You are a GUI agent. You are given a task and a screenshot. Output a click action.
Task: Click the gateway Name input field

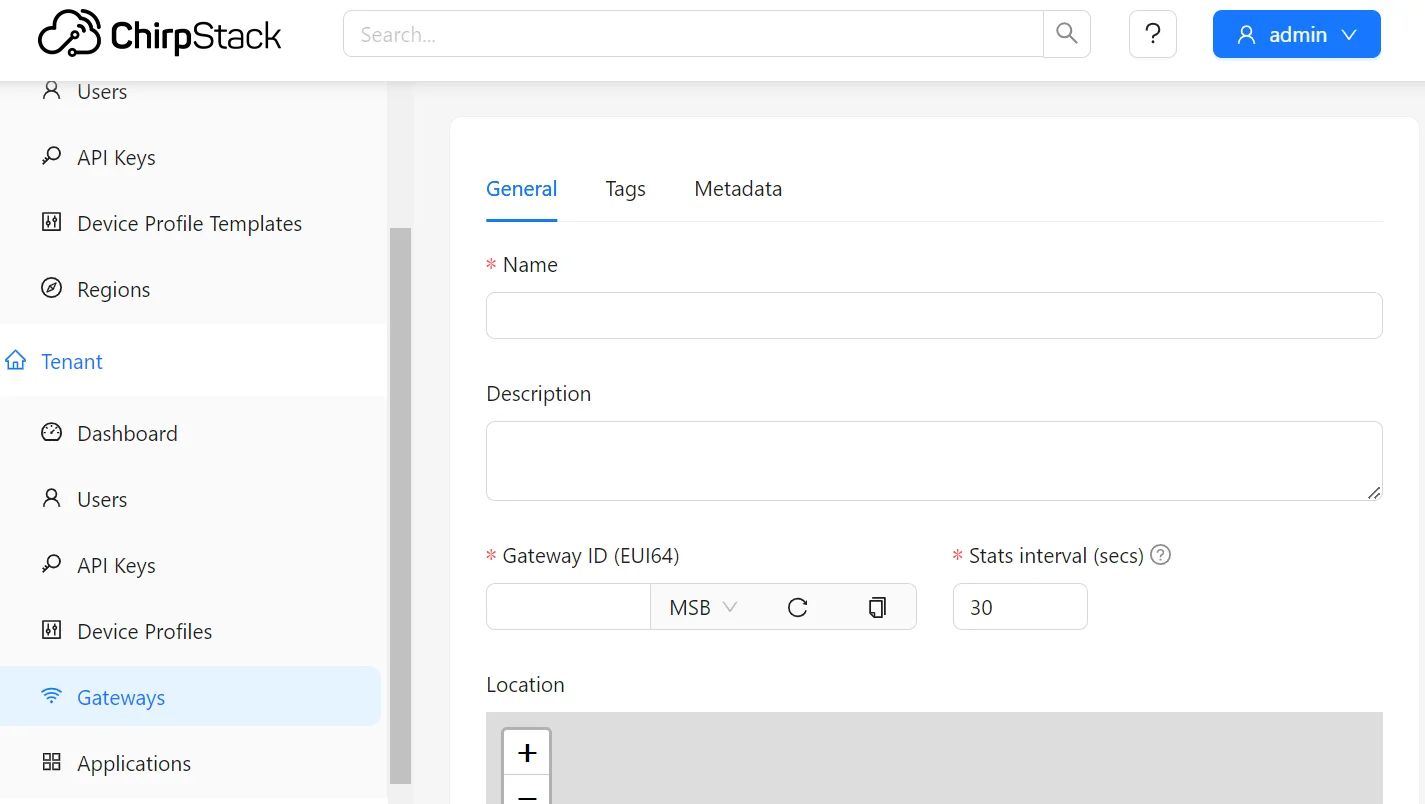coord(933,316)
